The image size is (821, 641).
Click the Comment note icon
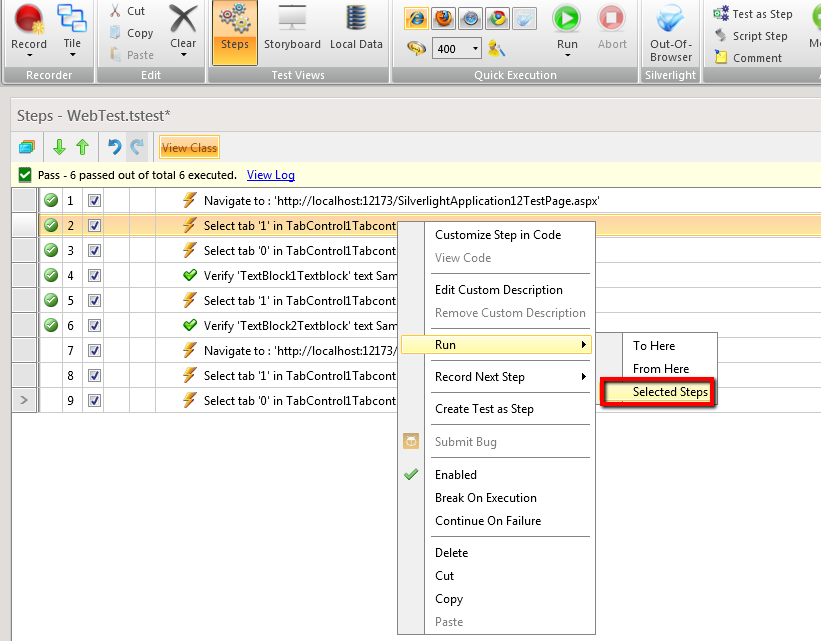tap(721, 57)
